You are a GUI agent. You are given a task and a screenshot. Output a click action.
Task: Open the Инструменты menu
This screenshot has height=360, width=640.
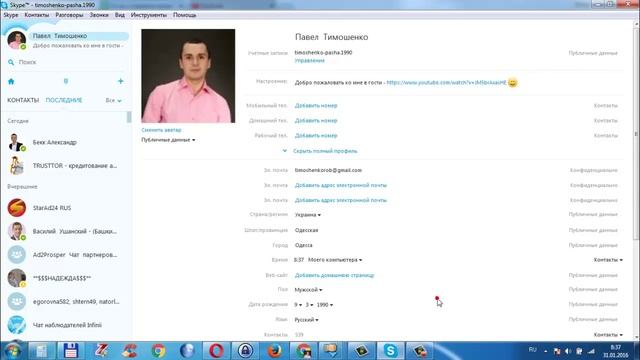[x=149, y=15]
